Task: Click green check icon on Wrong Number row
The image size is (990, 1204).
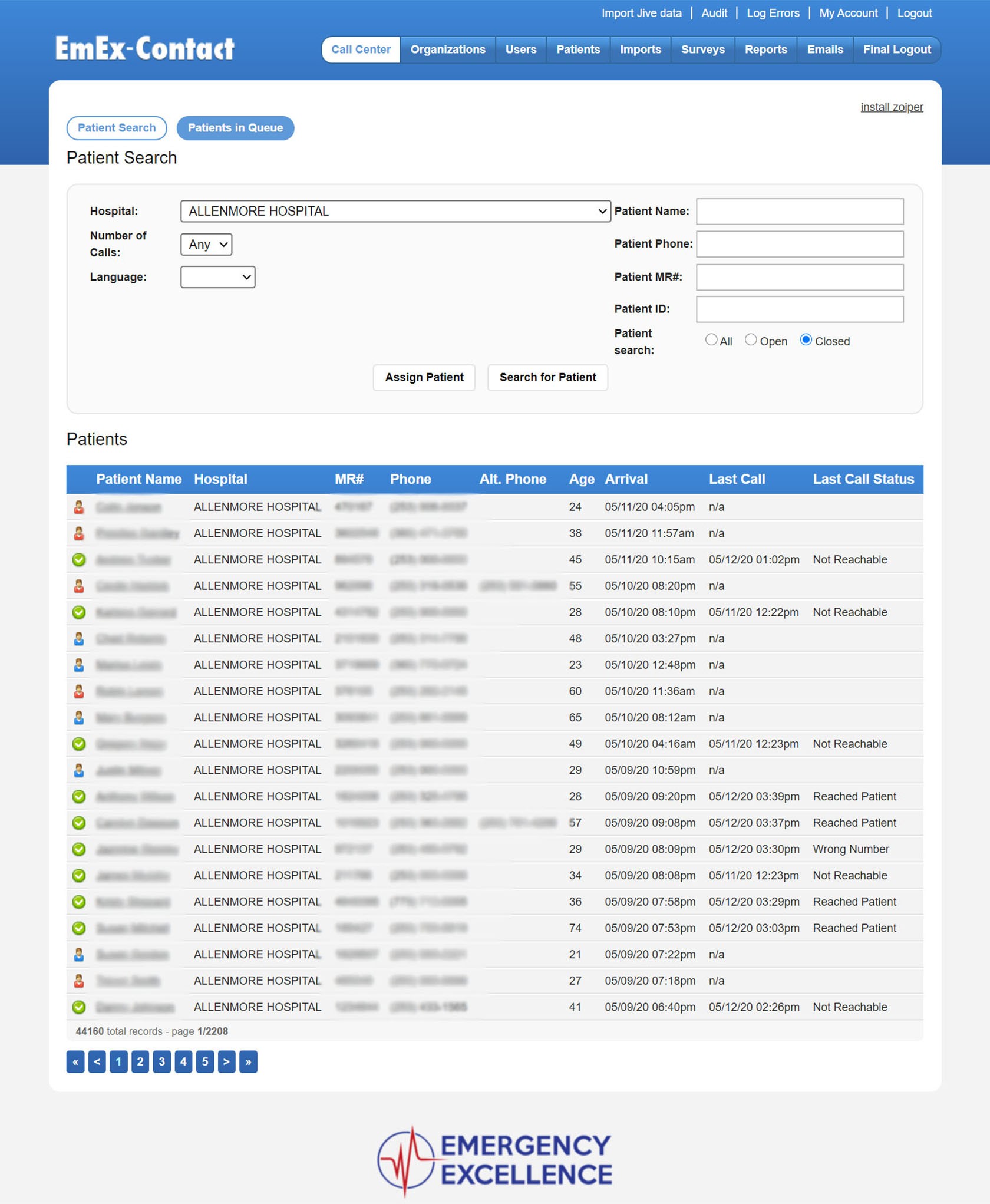Action: pyautogui.click(x=79, y=849)
